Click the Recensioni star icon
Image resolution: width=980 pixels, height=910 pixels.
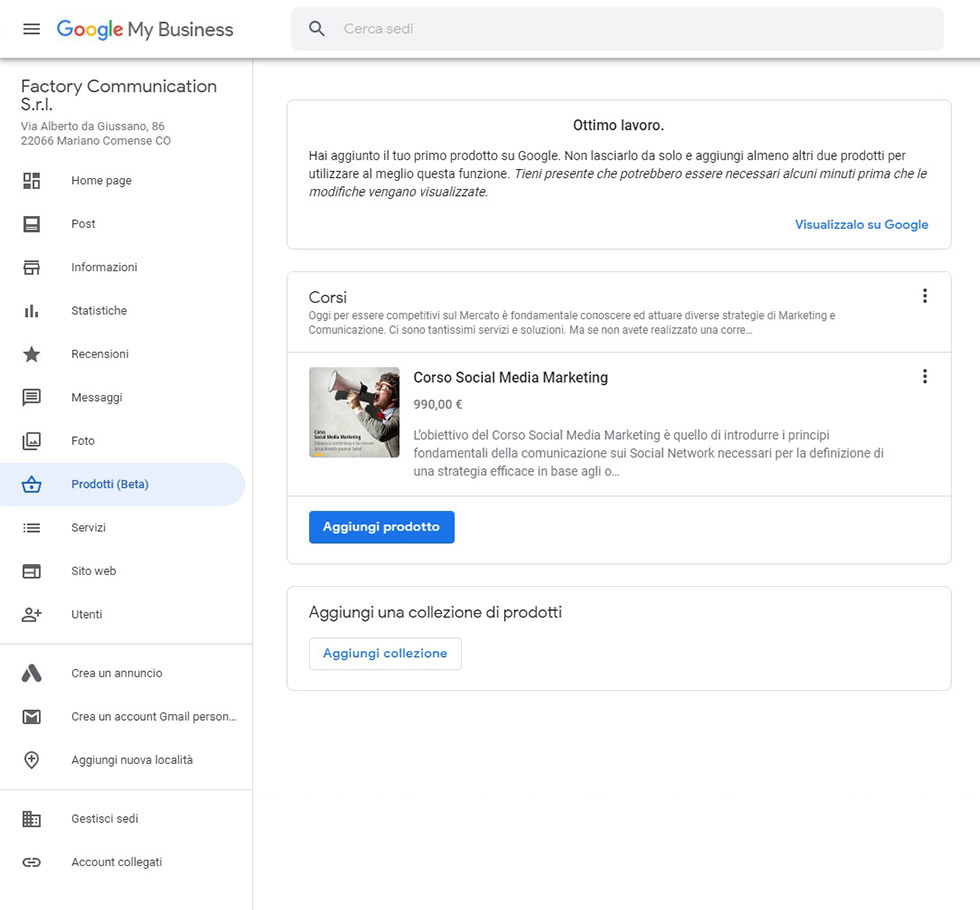[31, 354]
